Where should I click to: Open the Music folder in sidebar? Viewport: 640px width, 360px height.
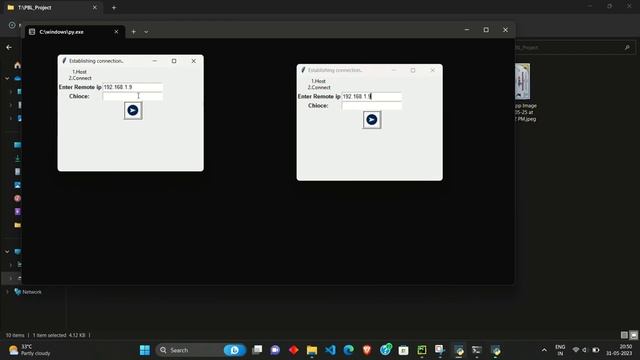[x=18, y=198]
